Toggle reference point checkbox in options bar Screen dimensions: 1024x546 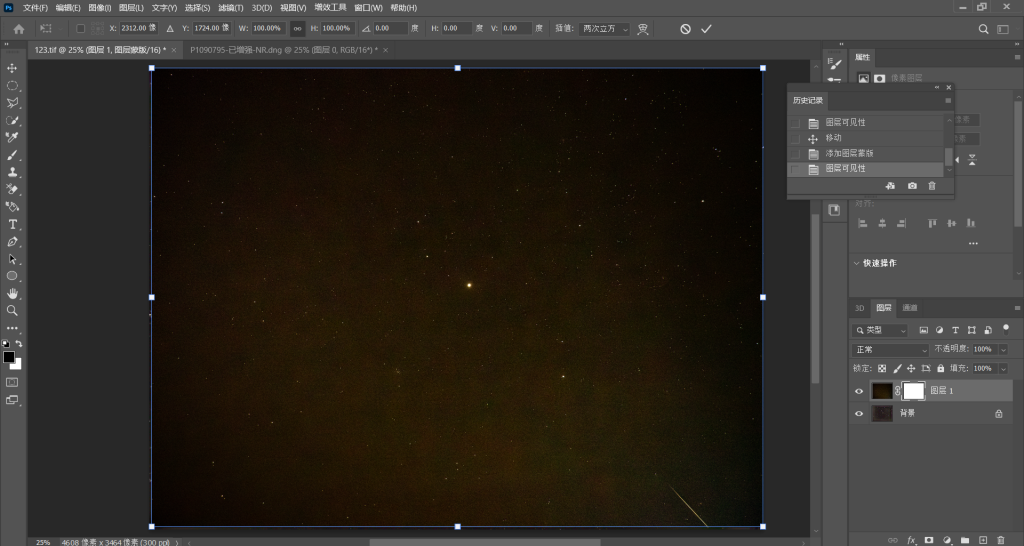coord(80,29)
